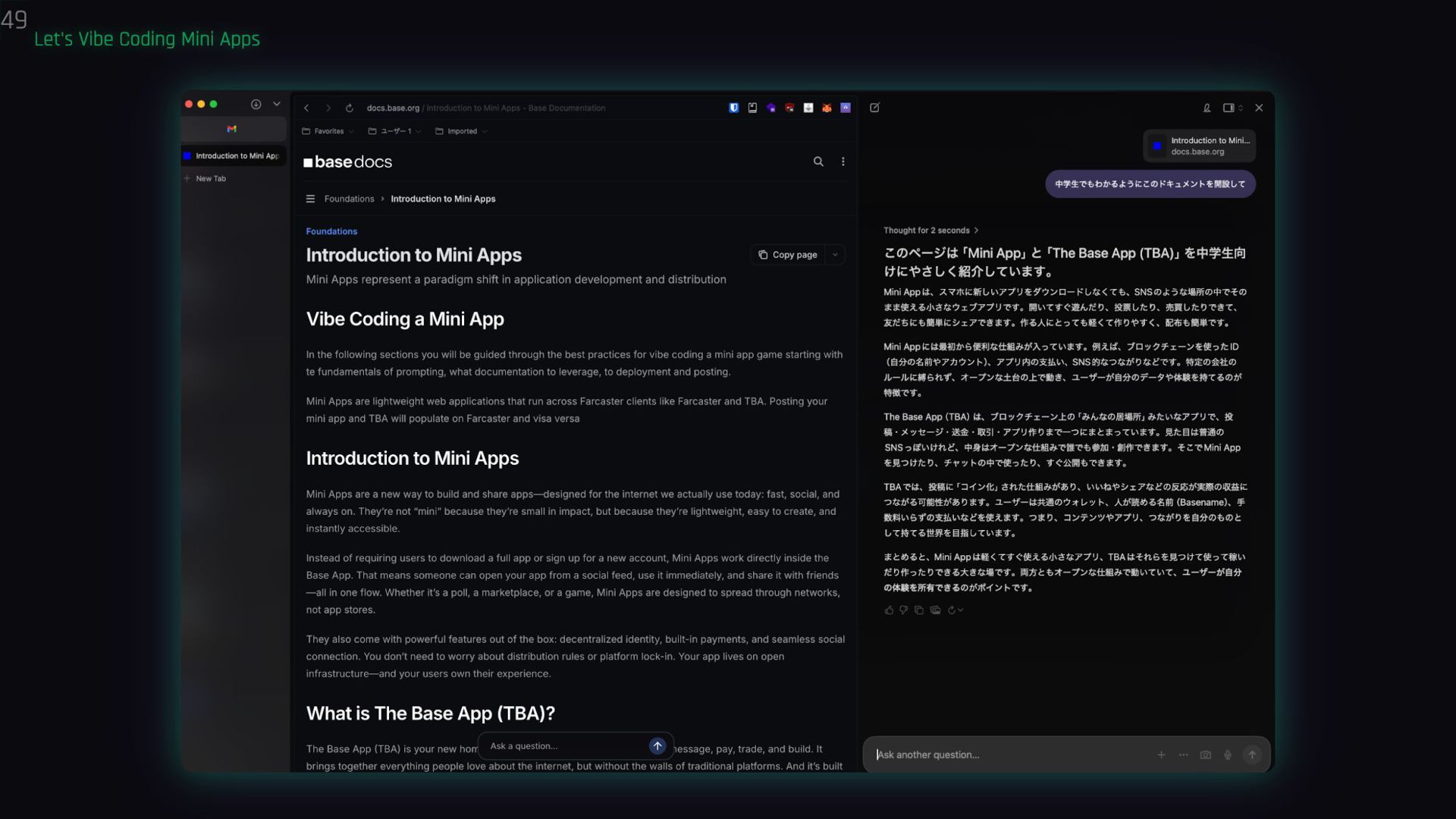This screenshot has height=819, width=1456.
Task: Copy the assistant response text
Action: pos(918,610)
